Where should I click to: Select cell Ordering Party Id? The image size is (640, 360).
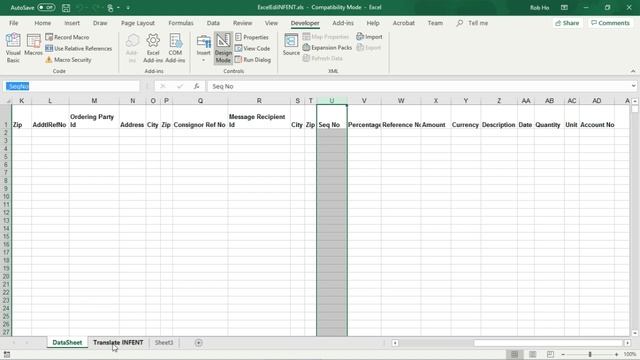pos(94,117)
